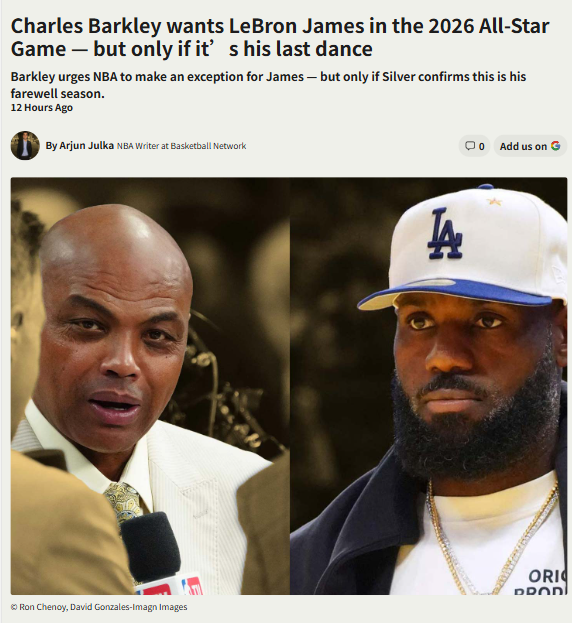Open the comments speech bubble icon

[470, 146]
